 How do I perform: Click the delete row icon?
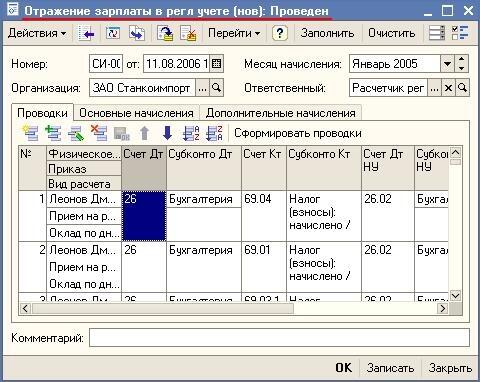99,133
